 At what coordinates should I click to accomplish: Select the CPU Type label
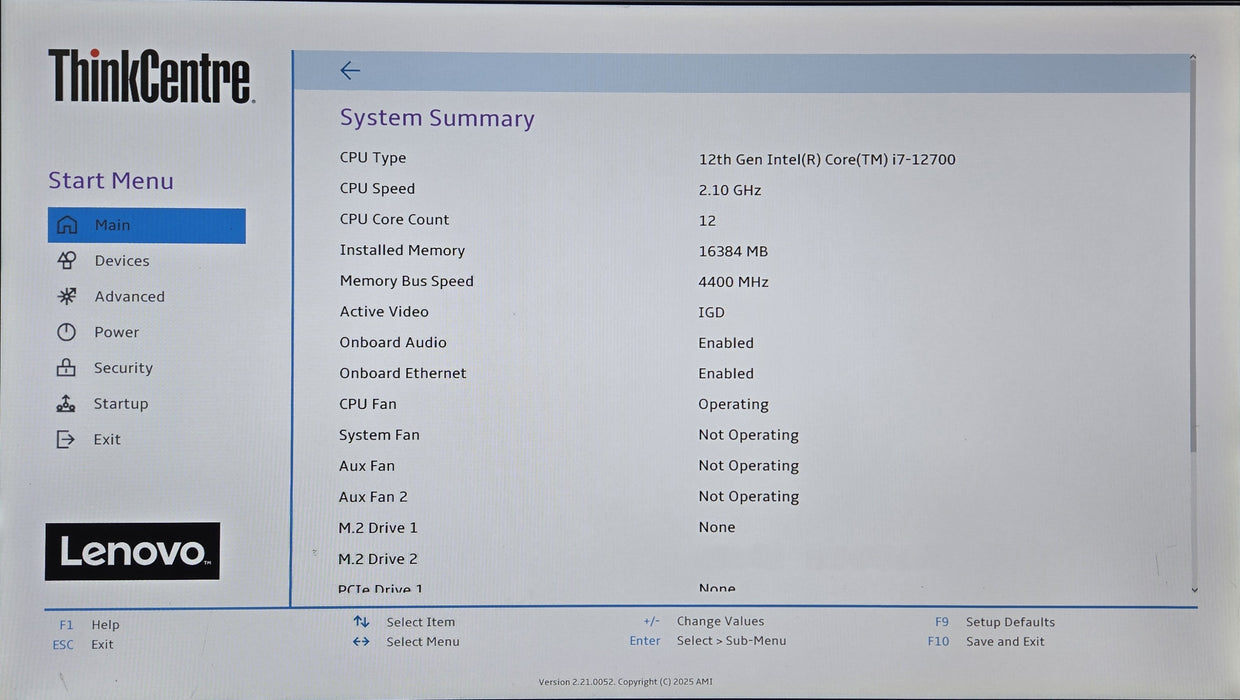[x=373, y=158]
